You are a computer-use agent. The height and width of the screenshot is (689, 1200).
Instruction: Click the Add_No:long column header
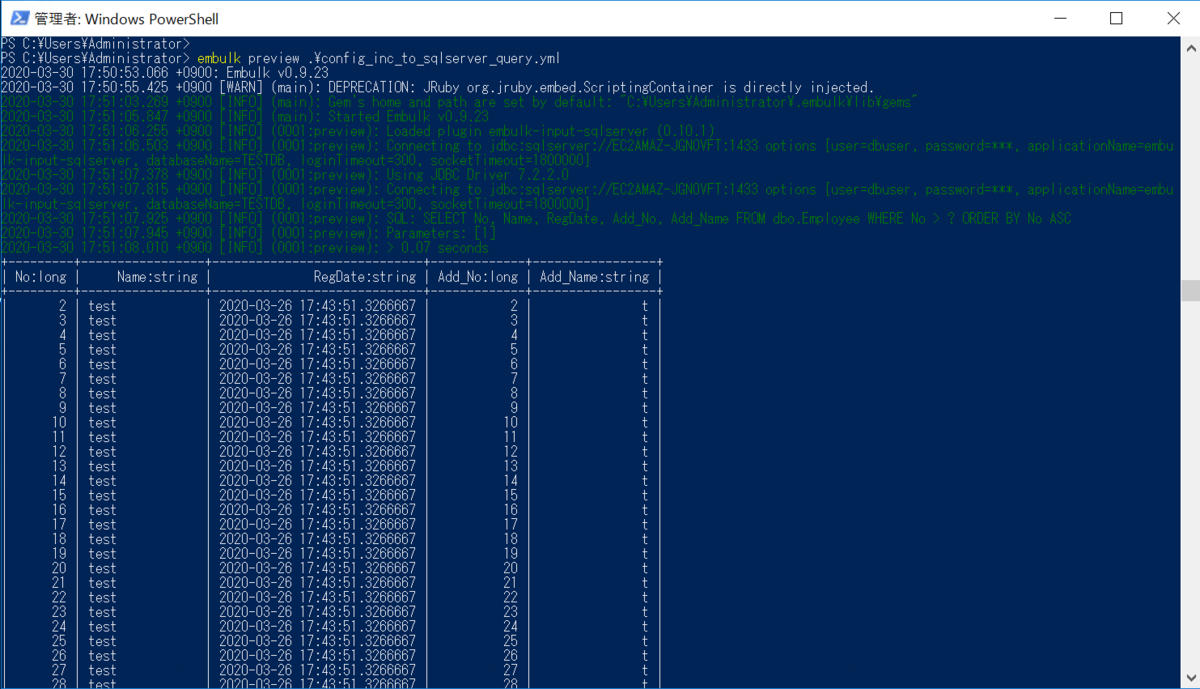[478, 276]
